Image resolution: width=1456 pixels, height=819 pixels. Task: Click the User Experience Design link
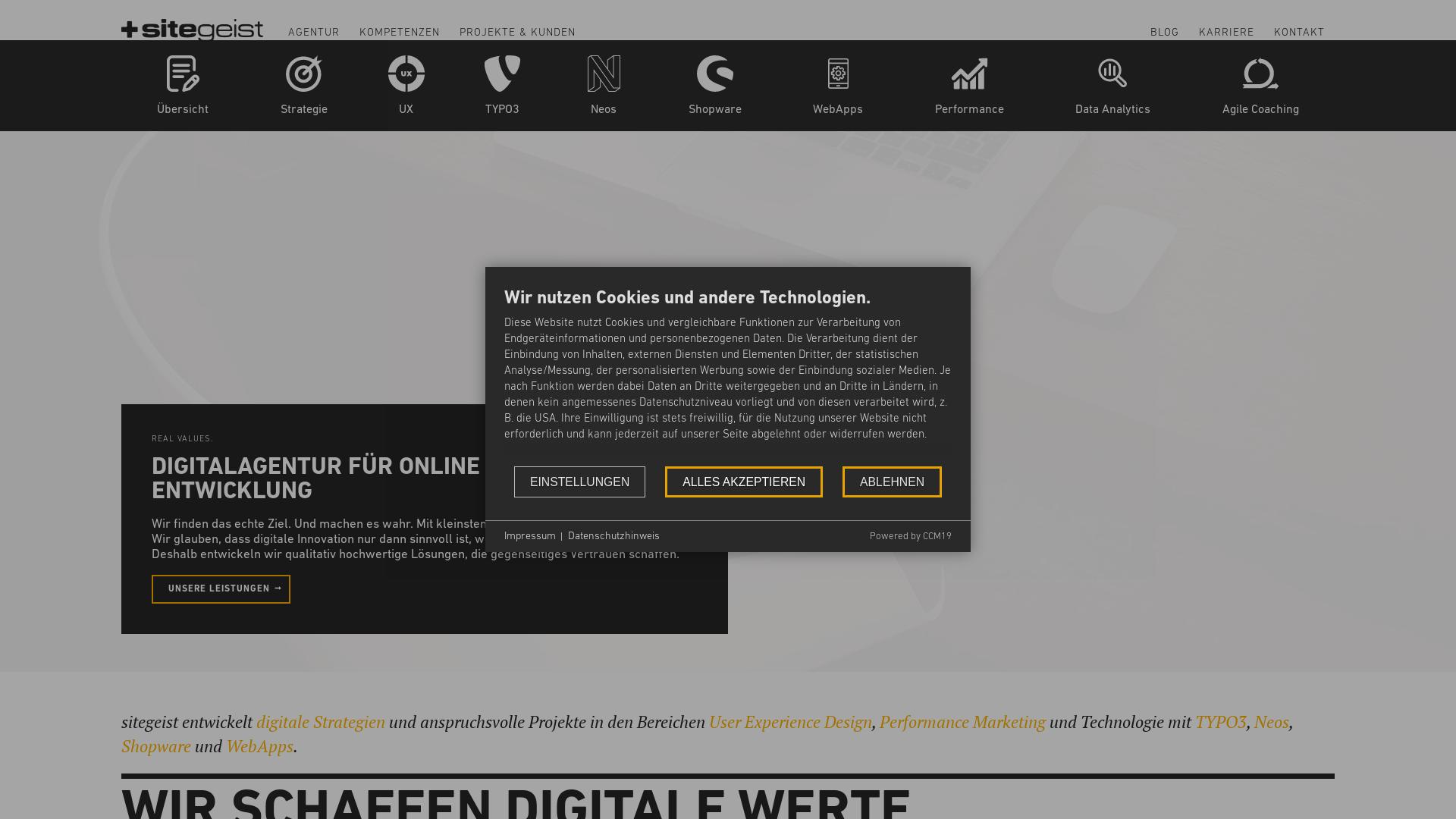click(x=790, y=722)
